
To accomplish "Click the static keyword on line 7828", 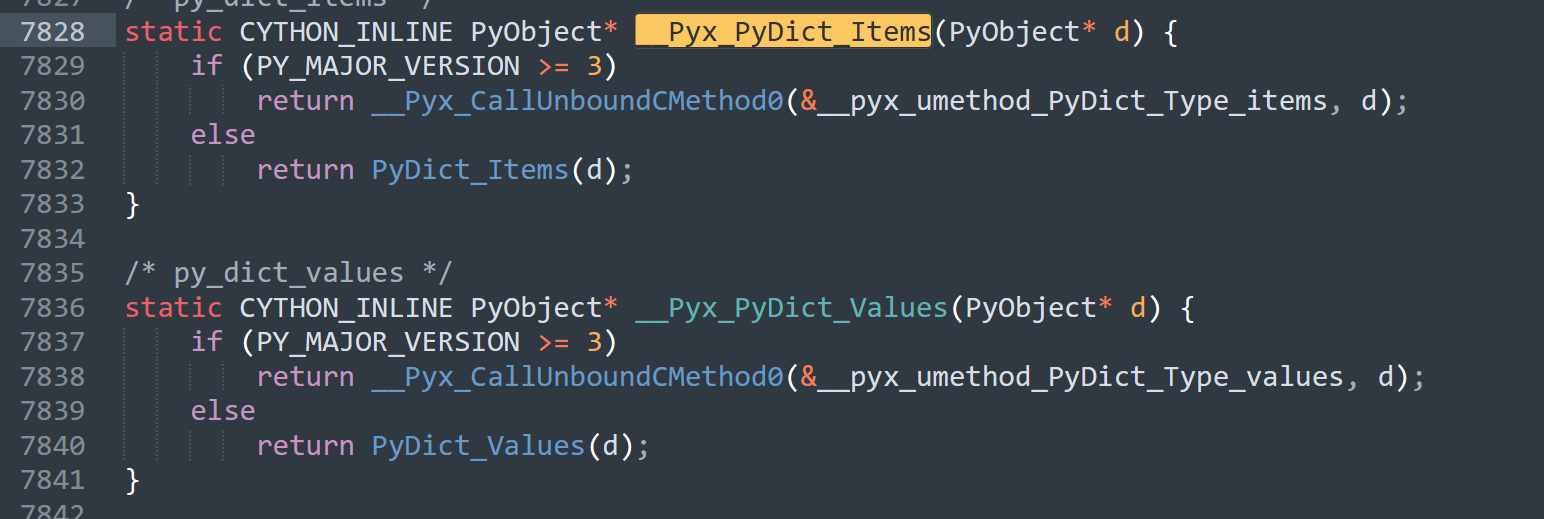I will point(173,32).
